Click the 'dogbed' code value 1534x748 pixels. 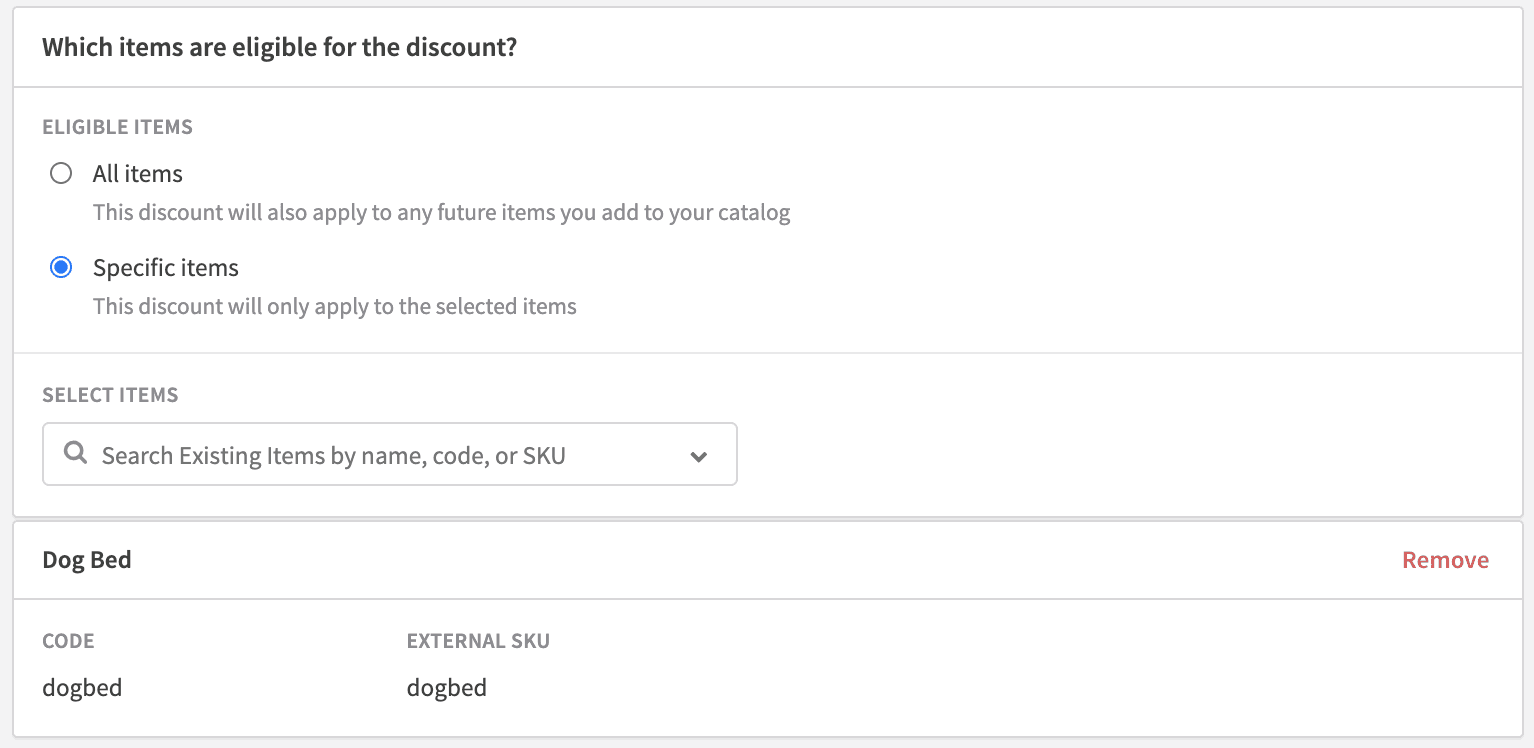coord(81,687)
